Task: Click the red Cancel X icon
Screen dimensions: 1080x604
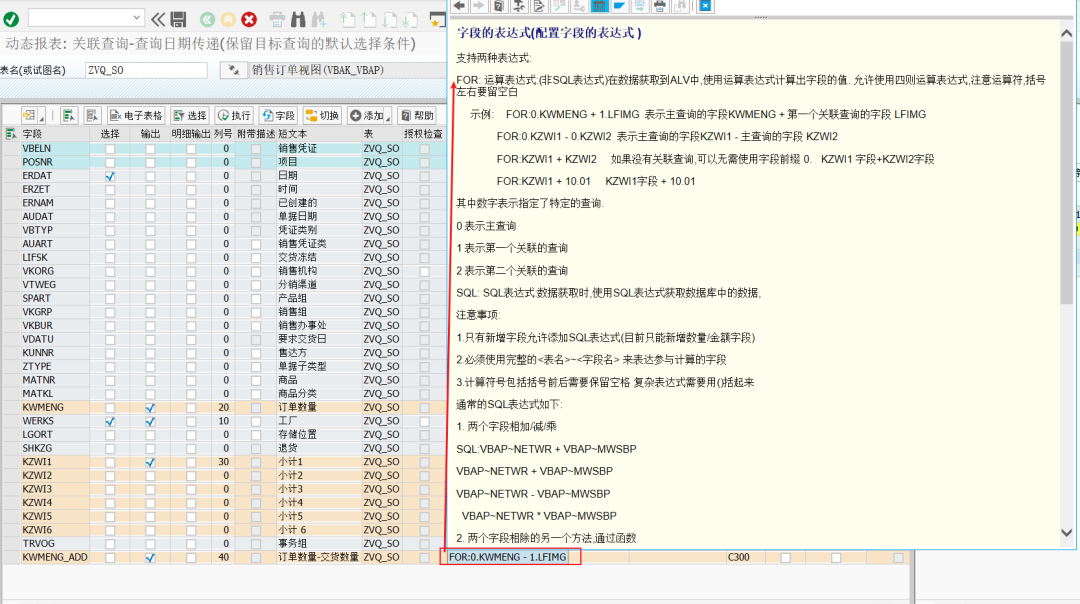Action: 249,20
